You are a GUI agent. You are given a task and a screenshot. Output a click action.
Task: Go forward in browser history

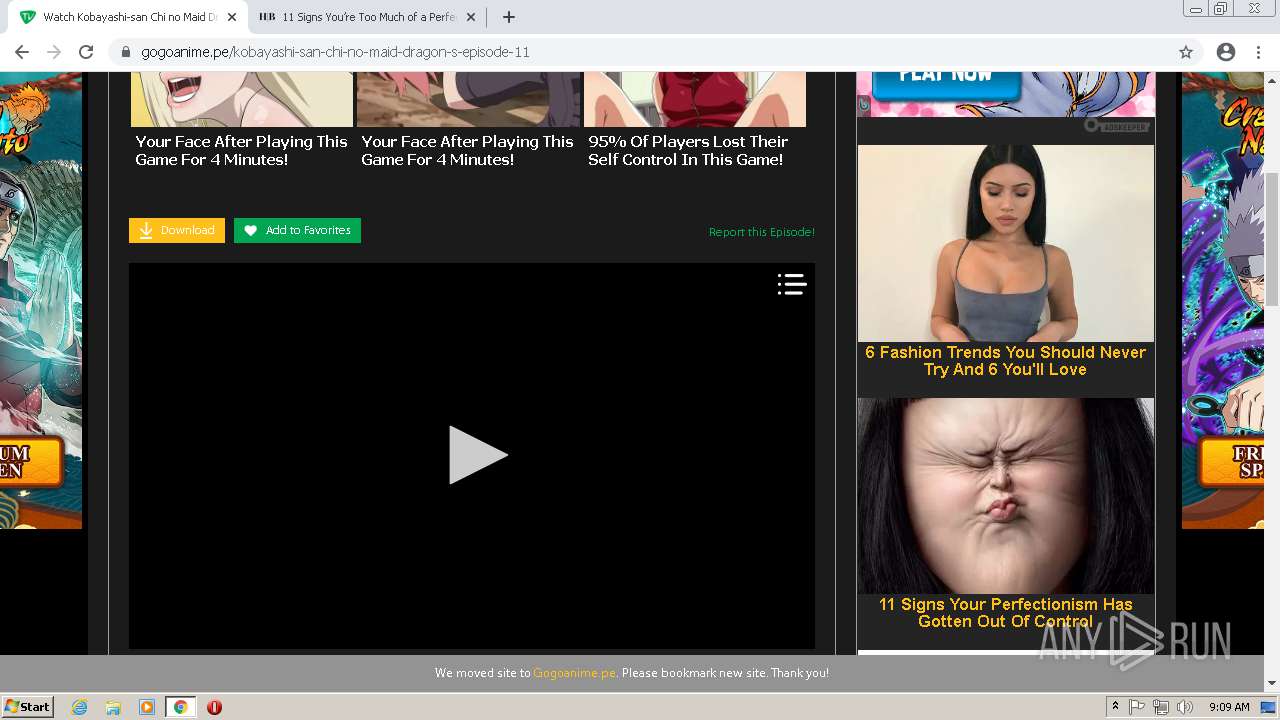point(54,52)
